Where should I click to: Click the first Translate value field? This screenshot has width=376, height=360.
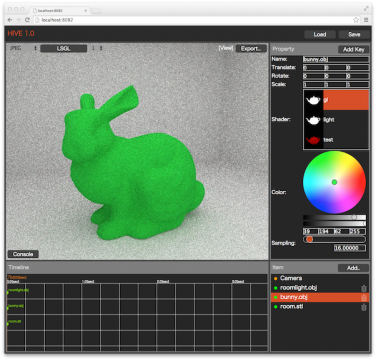313,68
